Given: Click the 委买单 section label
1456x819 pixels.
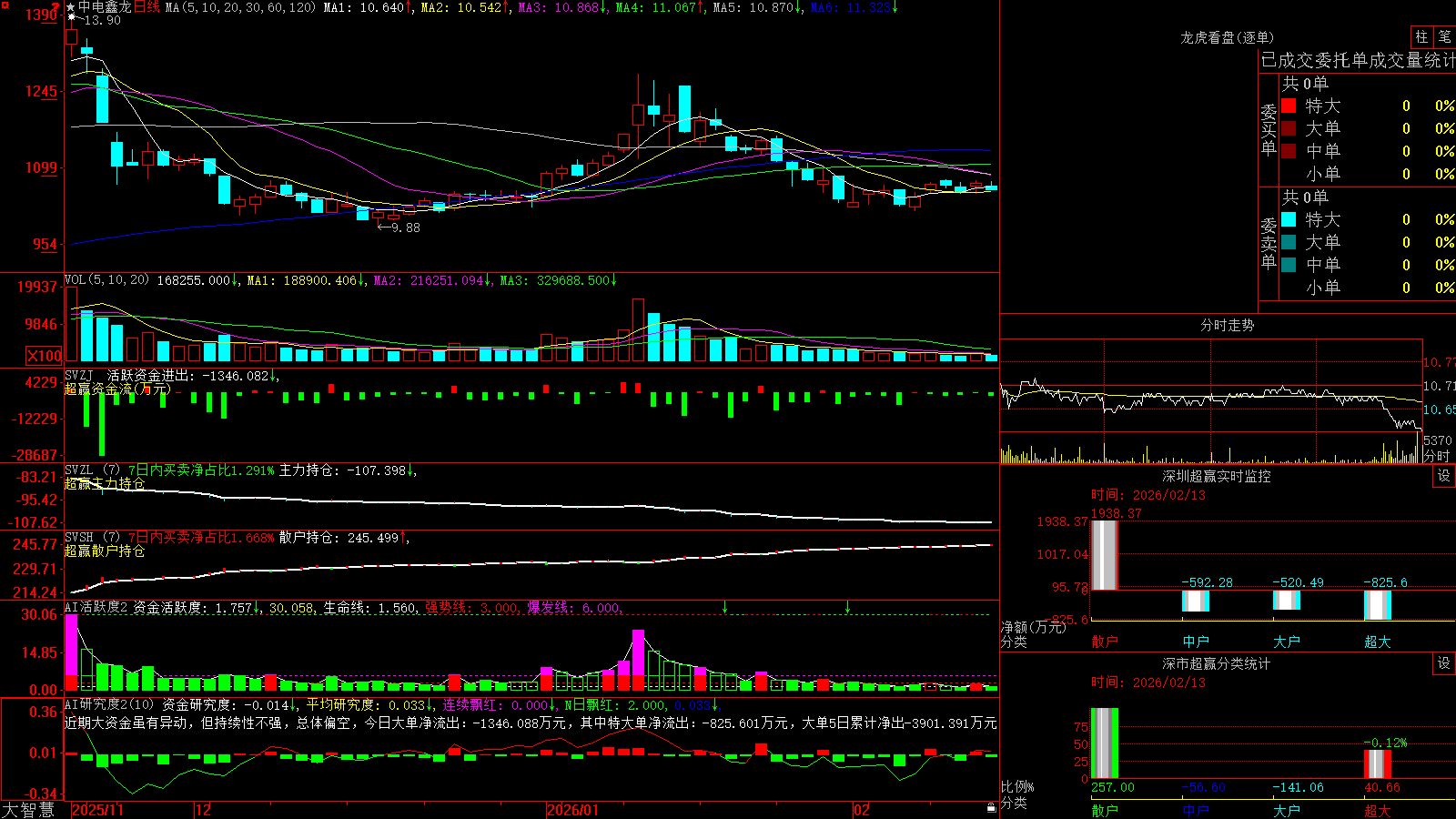Looking at the screenshot, I should (1269, 129).
